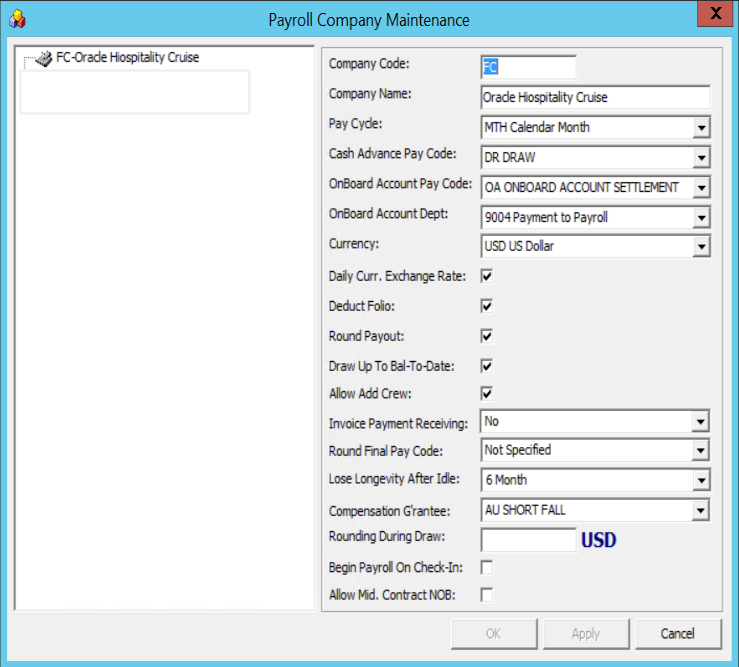739x667 pixels.
Task: Open the Compensation G'rantee dropdown
Action: tap(700, 511)
